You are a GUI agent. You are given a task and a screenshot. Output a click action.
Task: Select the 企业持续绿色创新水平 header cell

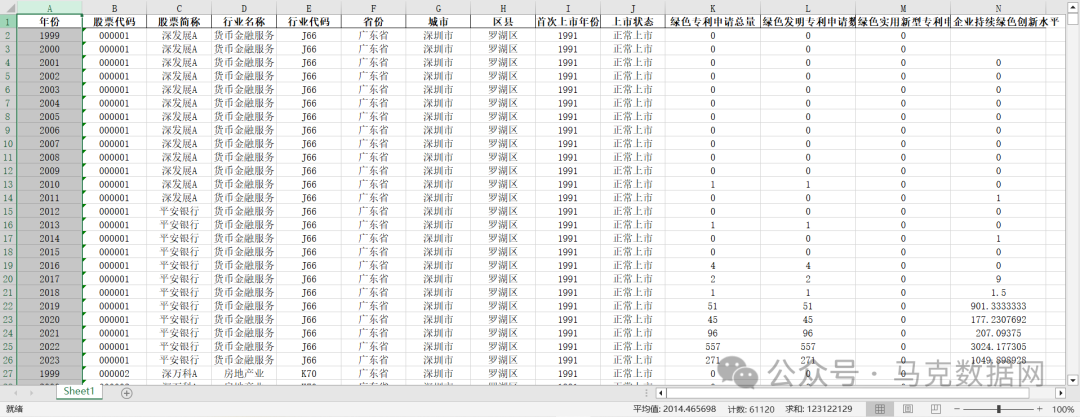click(998, 22)
